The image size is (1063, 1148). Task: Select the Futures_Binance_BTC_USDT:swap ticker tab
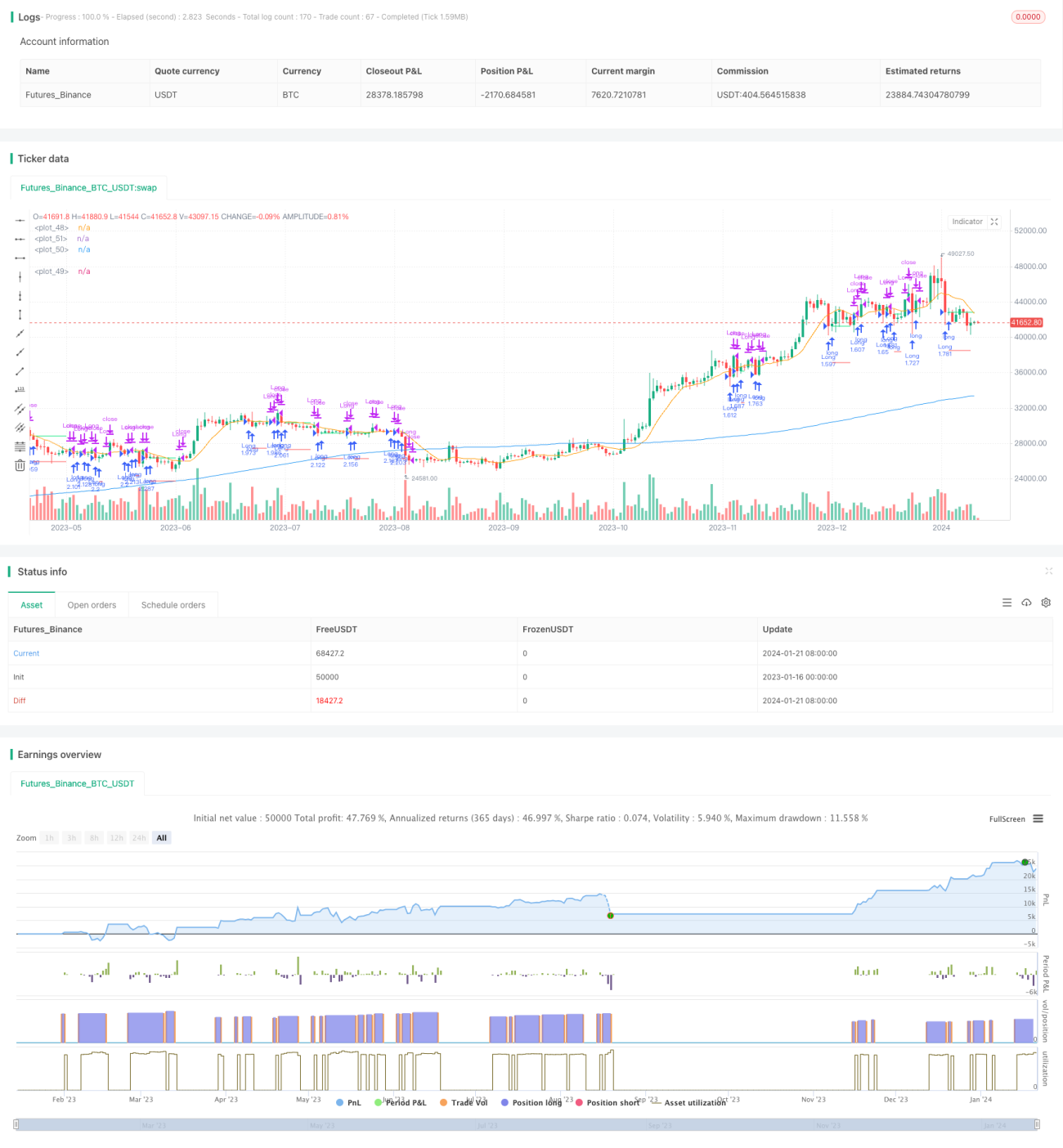point(88,187)
